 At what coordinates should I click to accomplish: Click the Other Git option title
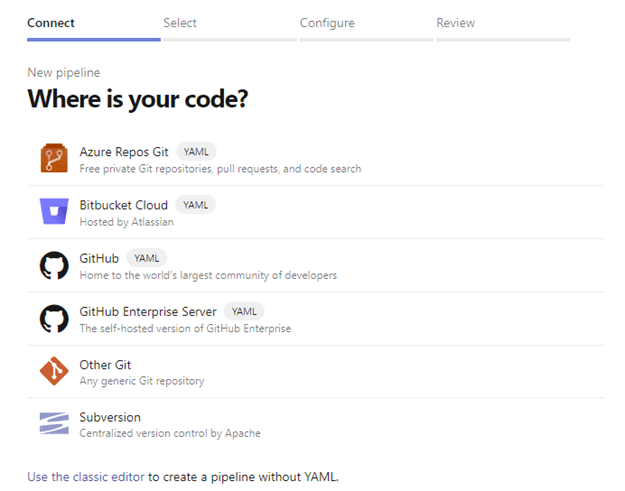[105, 365]
